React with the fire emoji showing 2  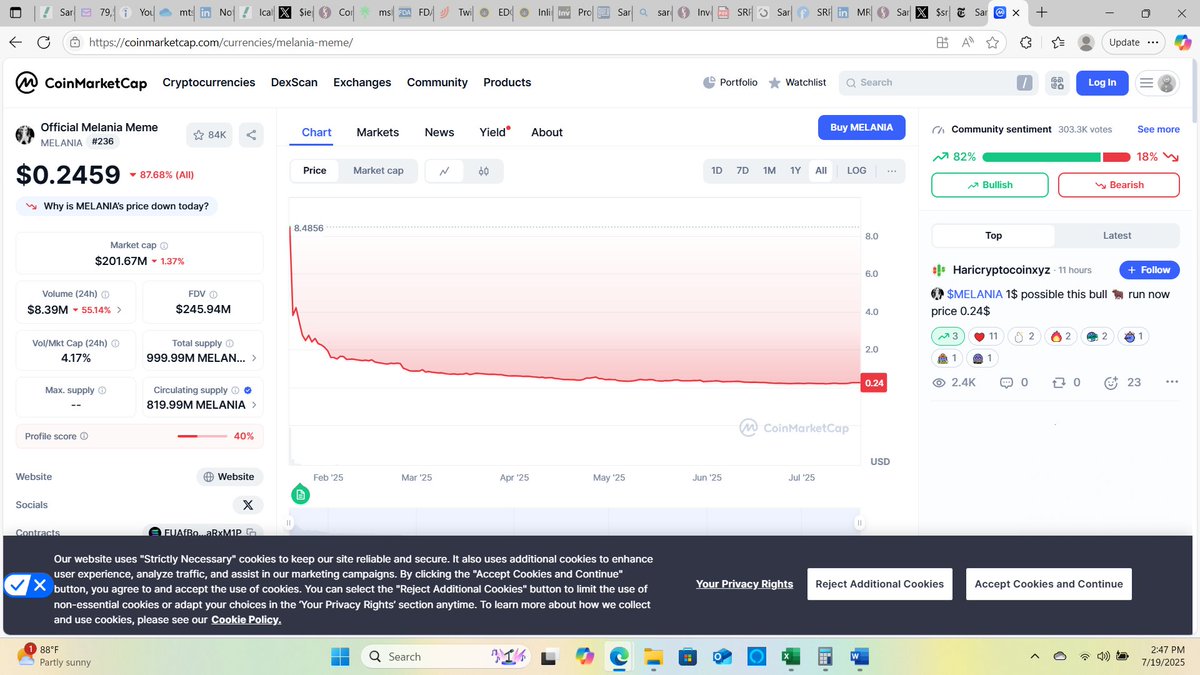coord(1060,337)
